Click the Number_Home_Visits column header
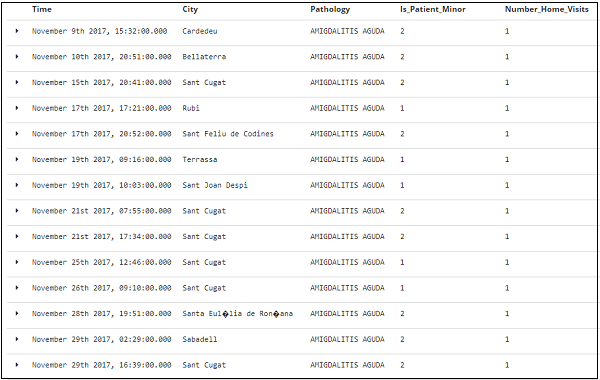600x380 pixels. [x=547, y=9]
